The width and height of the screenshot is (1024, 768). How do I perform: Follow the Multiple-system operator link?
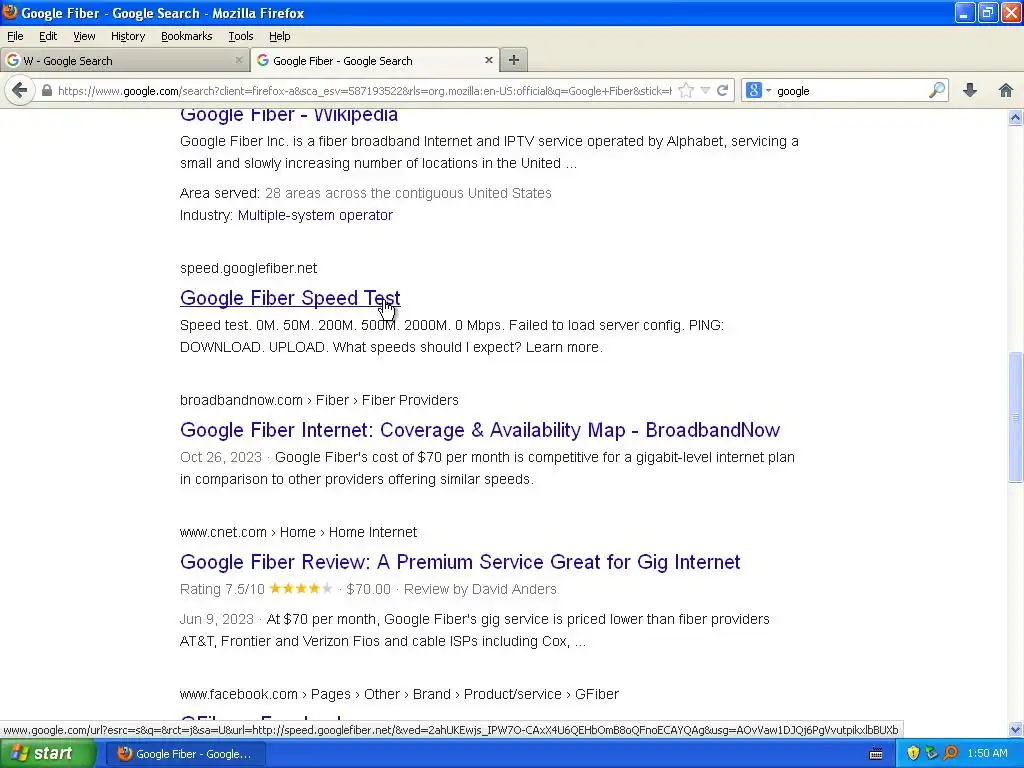[x=315, y=216]
